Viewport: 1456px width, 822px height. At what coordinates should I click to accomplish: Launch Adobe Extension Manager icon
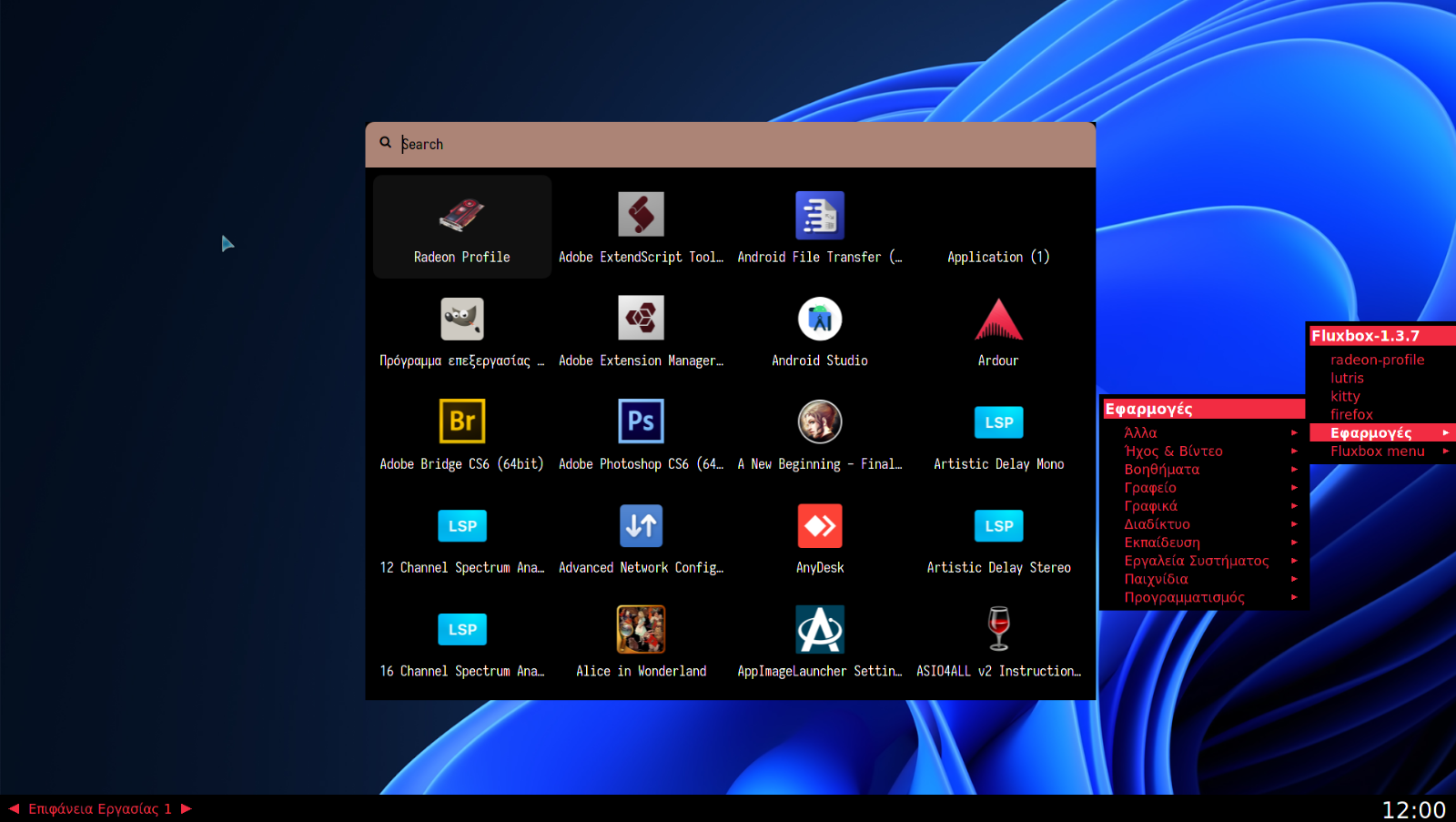point(641,318)
